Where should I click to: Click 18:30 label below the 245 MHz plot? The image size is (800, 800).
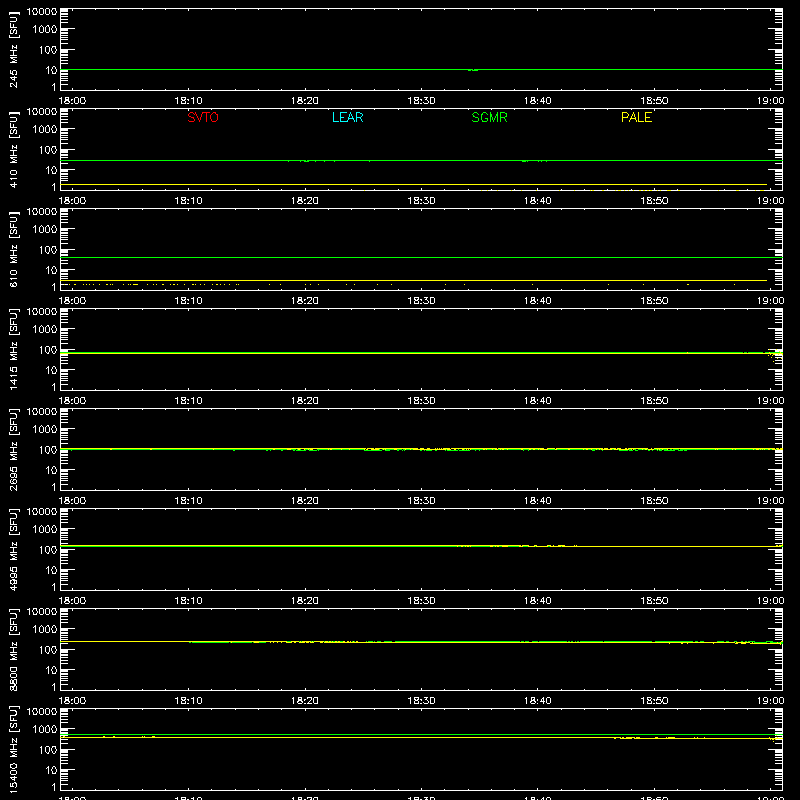[421, 101]
